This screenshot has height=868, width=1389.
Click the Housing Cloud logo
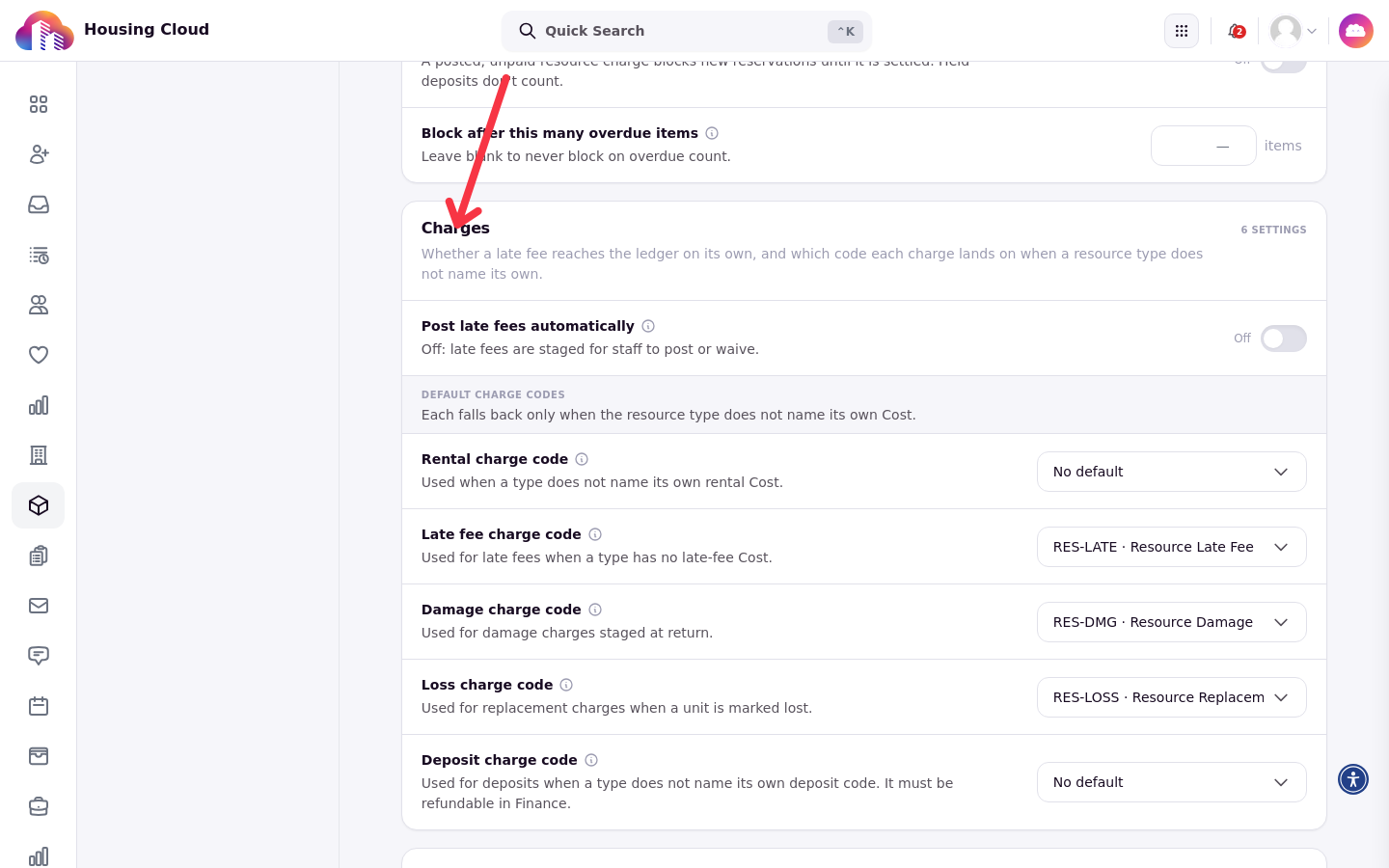[44, 31]
